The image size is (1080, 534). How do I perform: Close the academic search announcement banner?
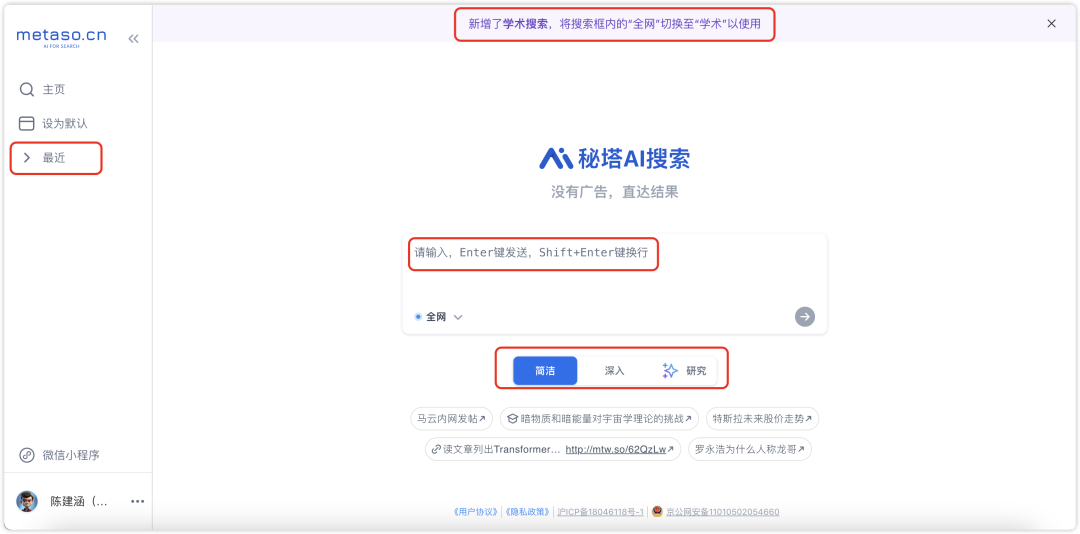coord(1051,23)
